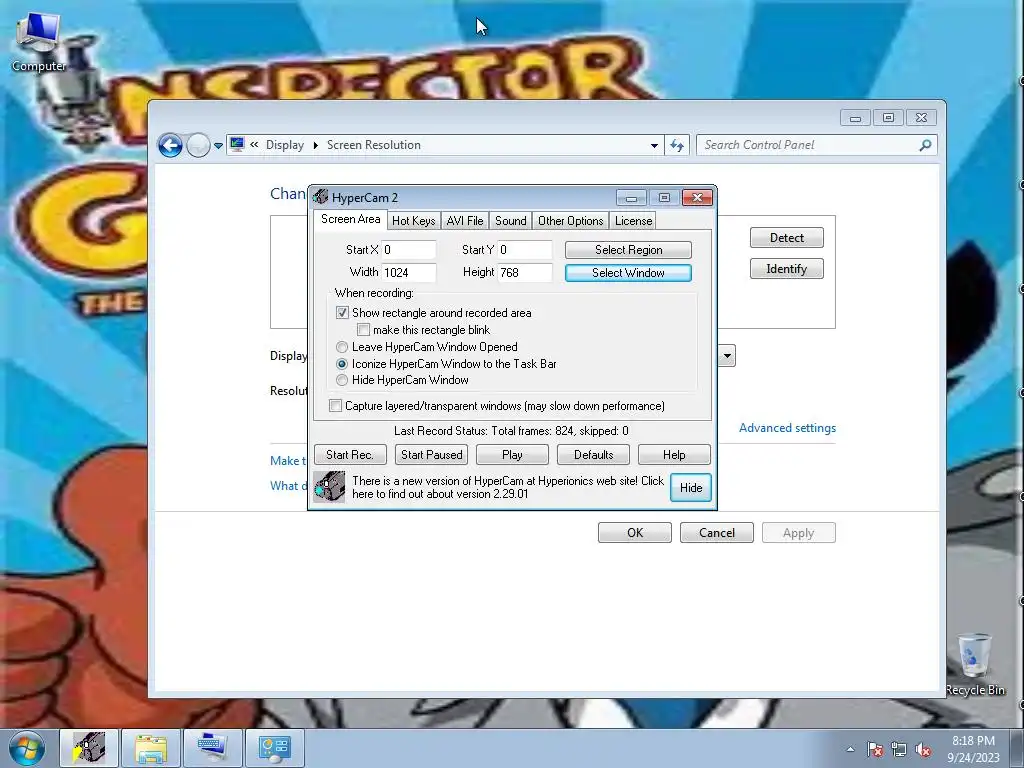1024x768 pixels.
Task: Select Display in the breadcrumb path
Action: click(x=285, y=145)
